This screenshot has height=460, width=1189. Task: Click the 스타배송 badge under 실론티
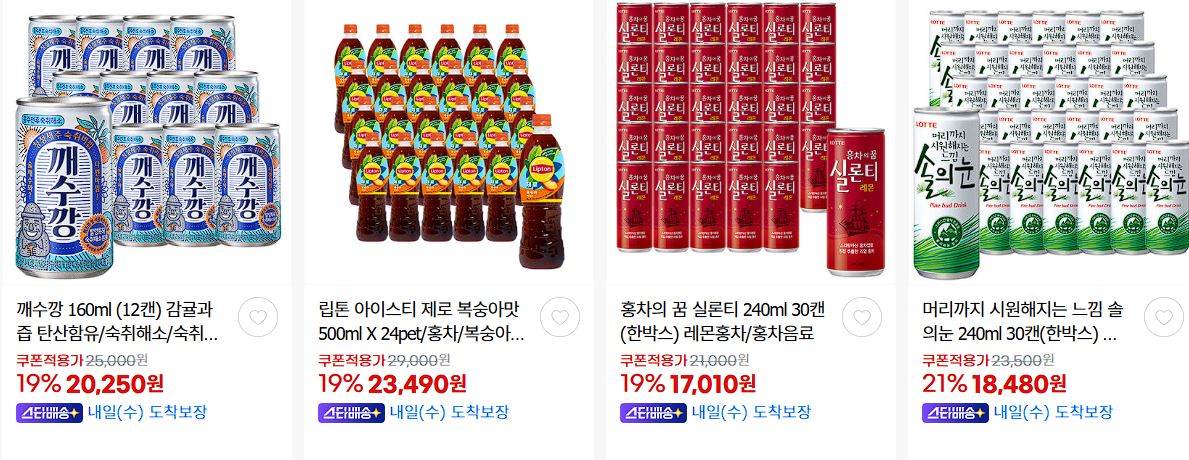click(x=653, y=413)
